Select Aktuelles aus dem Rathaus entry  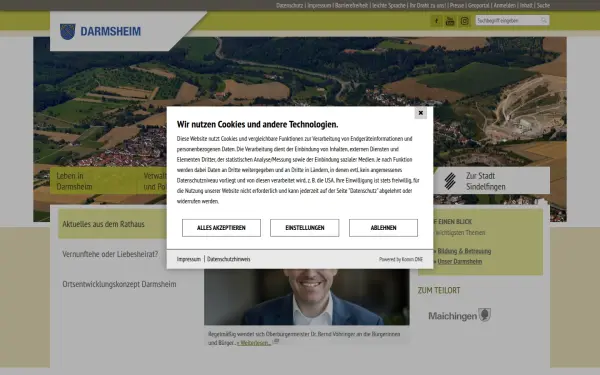(x=103, y=224)
